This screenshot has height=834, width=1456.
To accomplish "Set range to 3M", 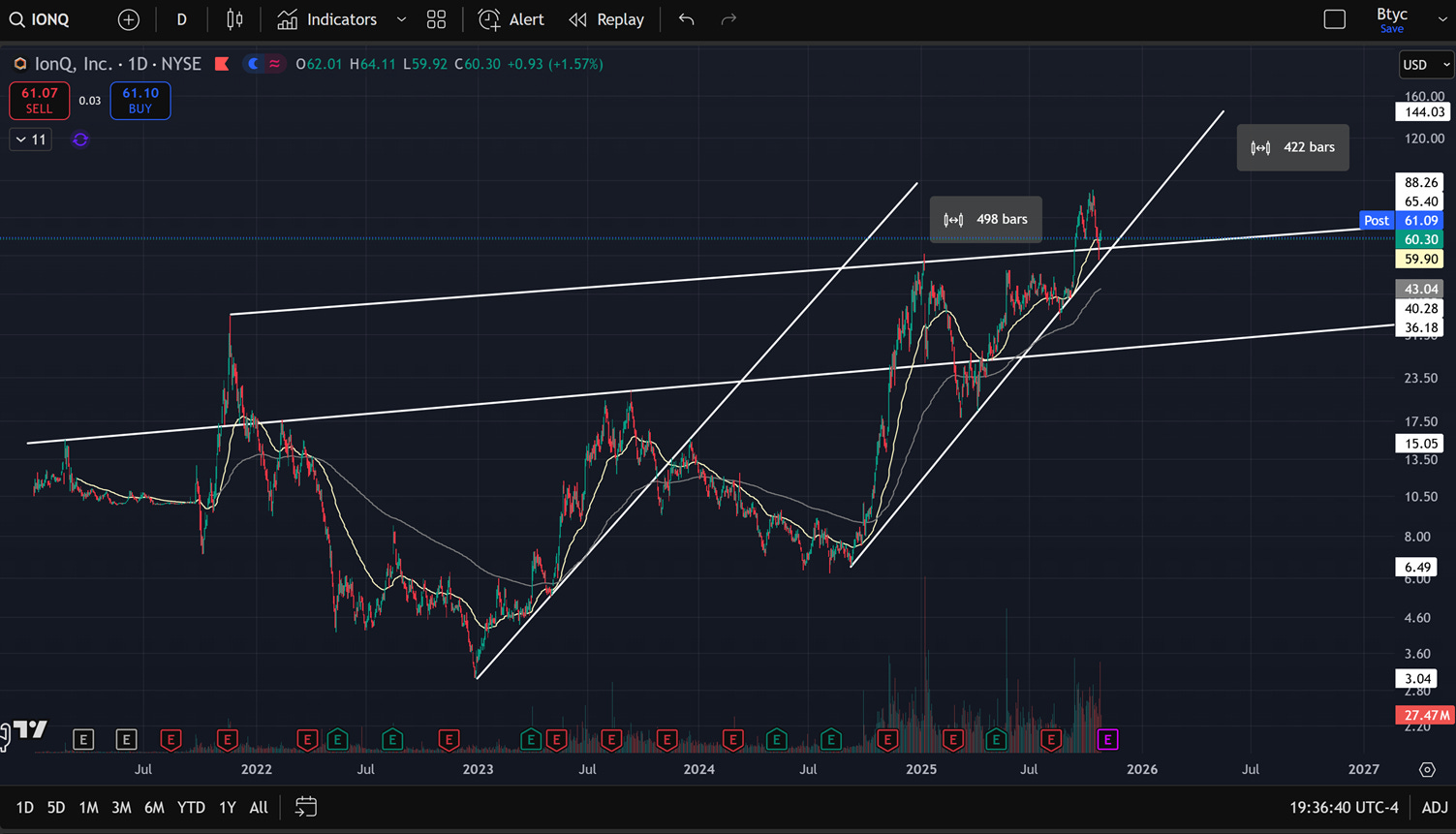I will pos(121,808).
